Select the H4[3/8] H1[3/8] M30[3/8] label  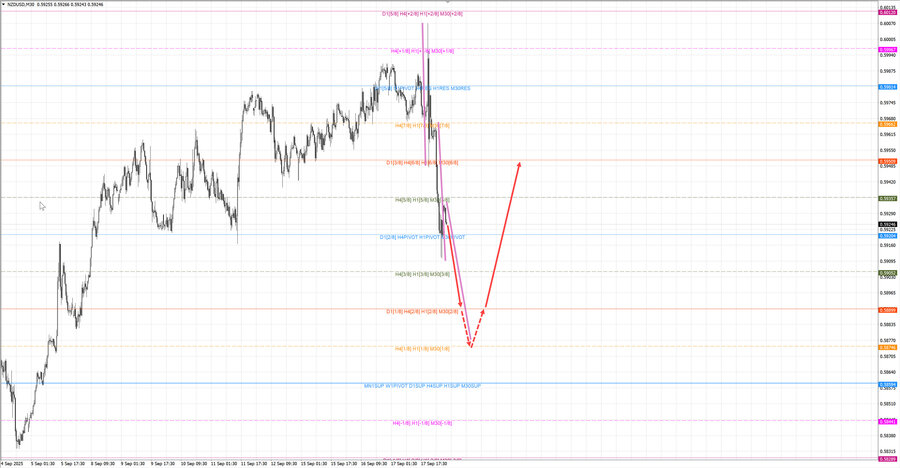tap(422, 274)
